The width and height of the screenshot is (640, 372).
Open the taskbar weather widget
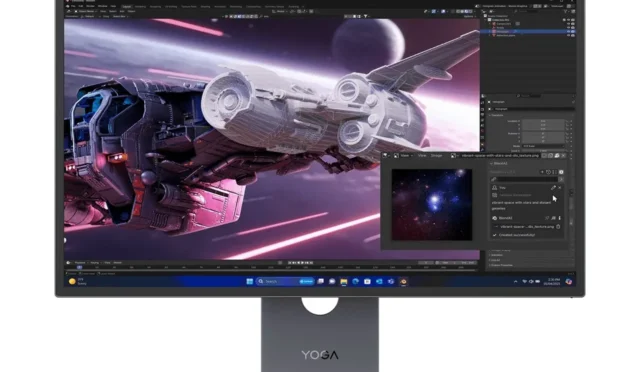[78, 281]
